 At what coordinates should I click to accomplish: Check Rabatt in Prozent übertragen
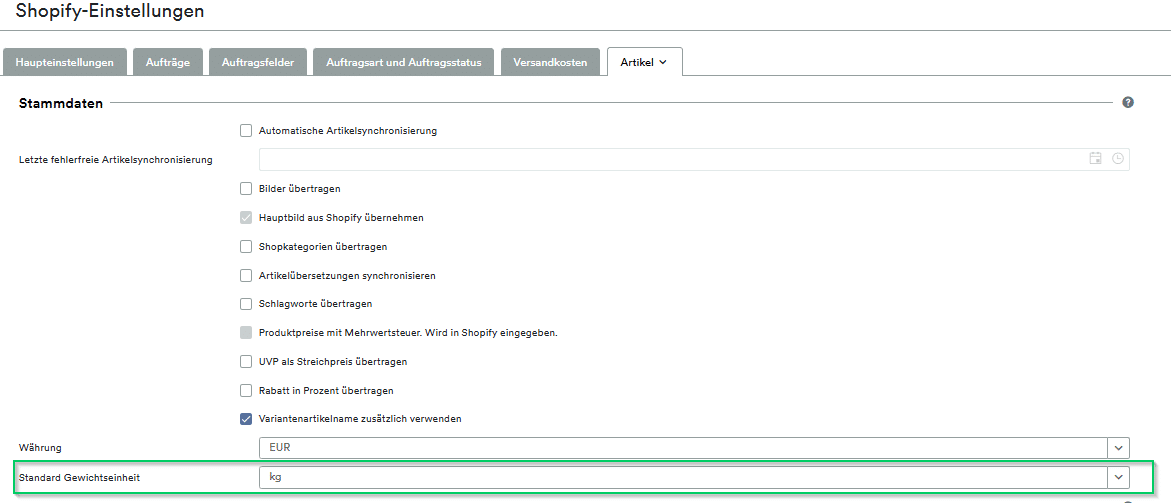click(x=246, y=390)
